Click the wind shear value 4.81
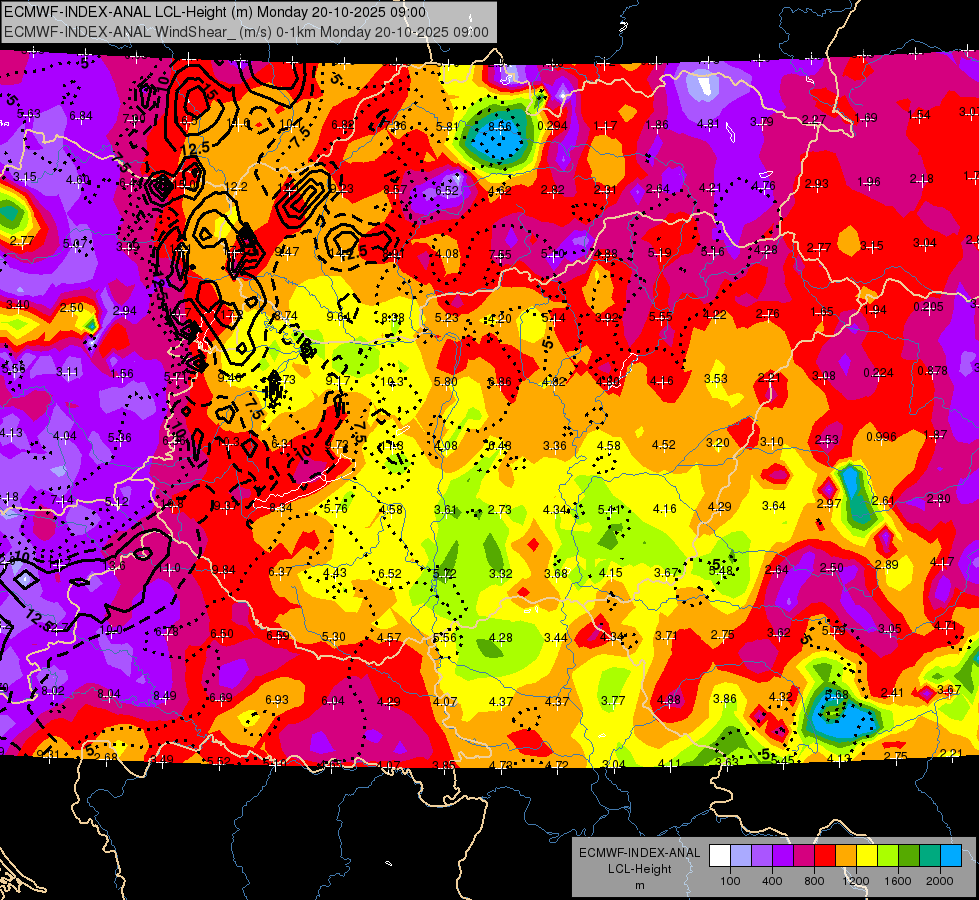979x900 pixels. pyautogui.click(x=708, y=124)
